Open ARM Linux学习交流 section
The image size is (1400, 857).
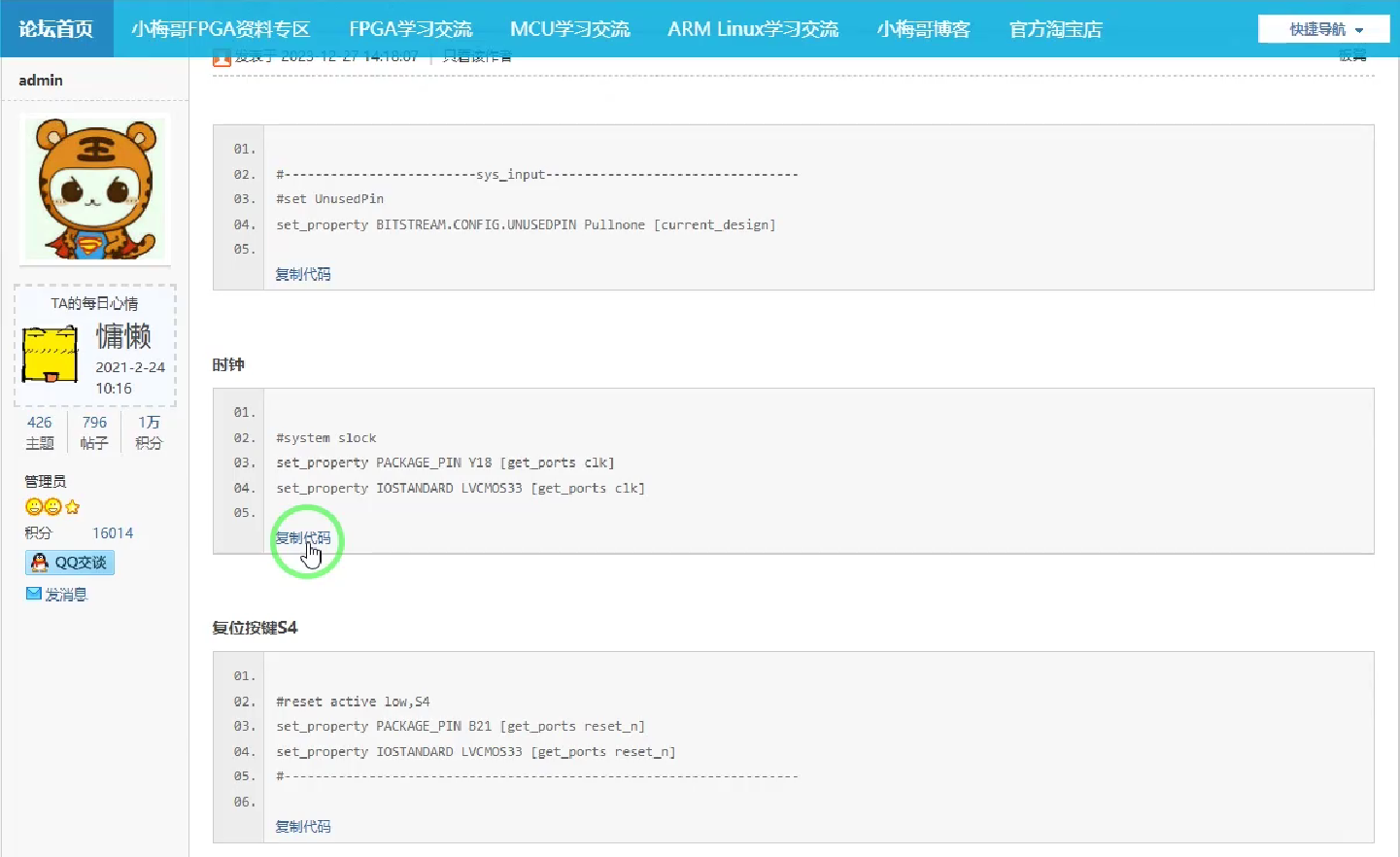tap(753, 29)
